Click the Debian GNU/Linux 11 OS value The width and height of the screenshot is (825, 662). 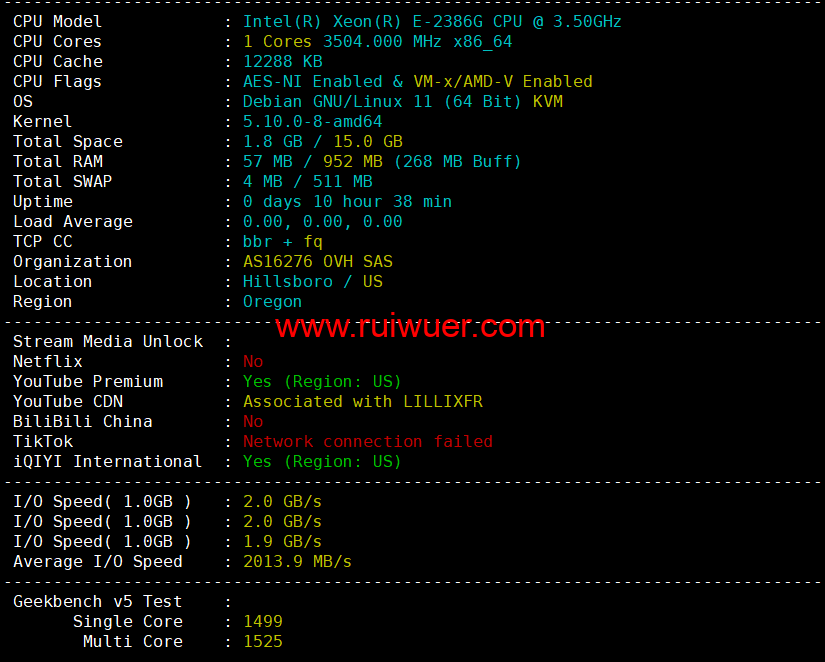[403, 102]
